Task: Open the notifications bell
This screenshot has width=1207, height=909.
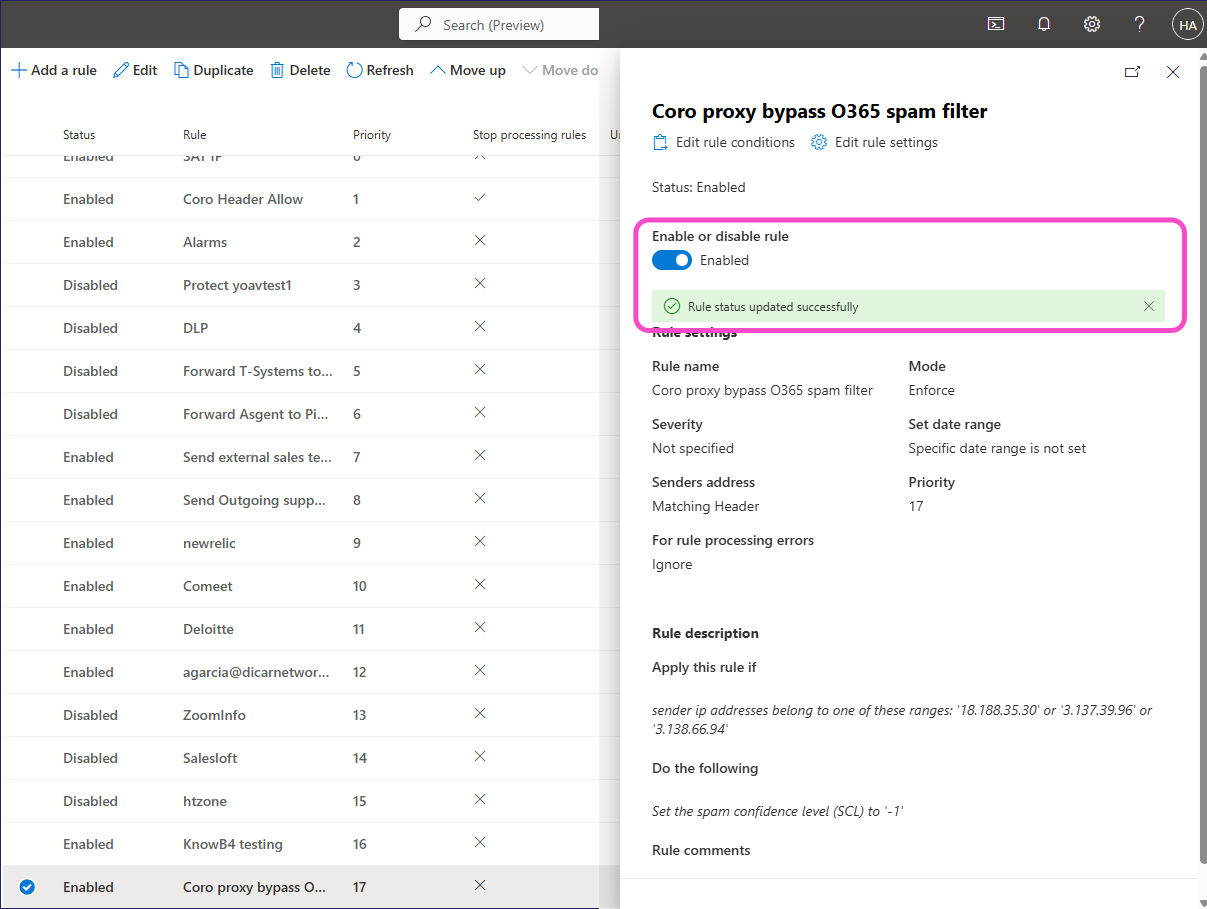Action: point(1044,25)
